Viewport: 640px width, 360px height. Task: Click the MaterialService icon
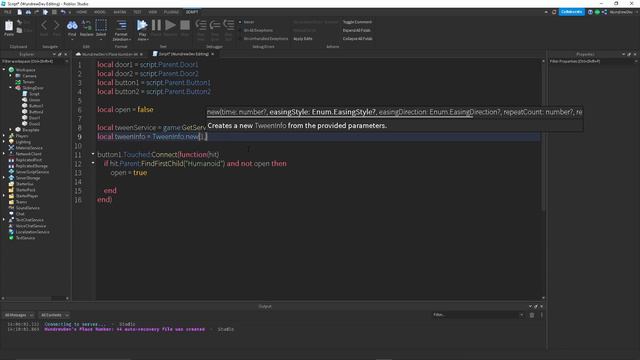click(11, 148)
